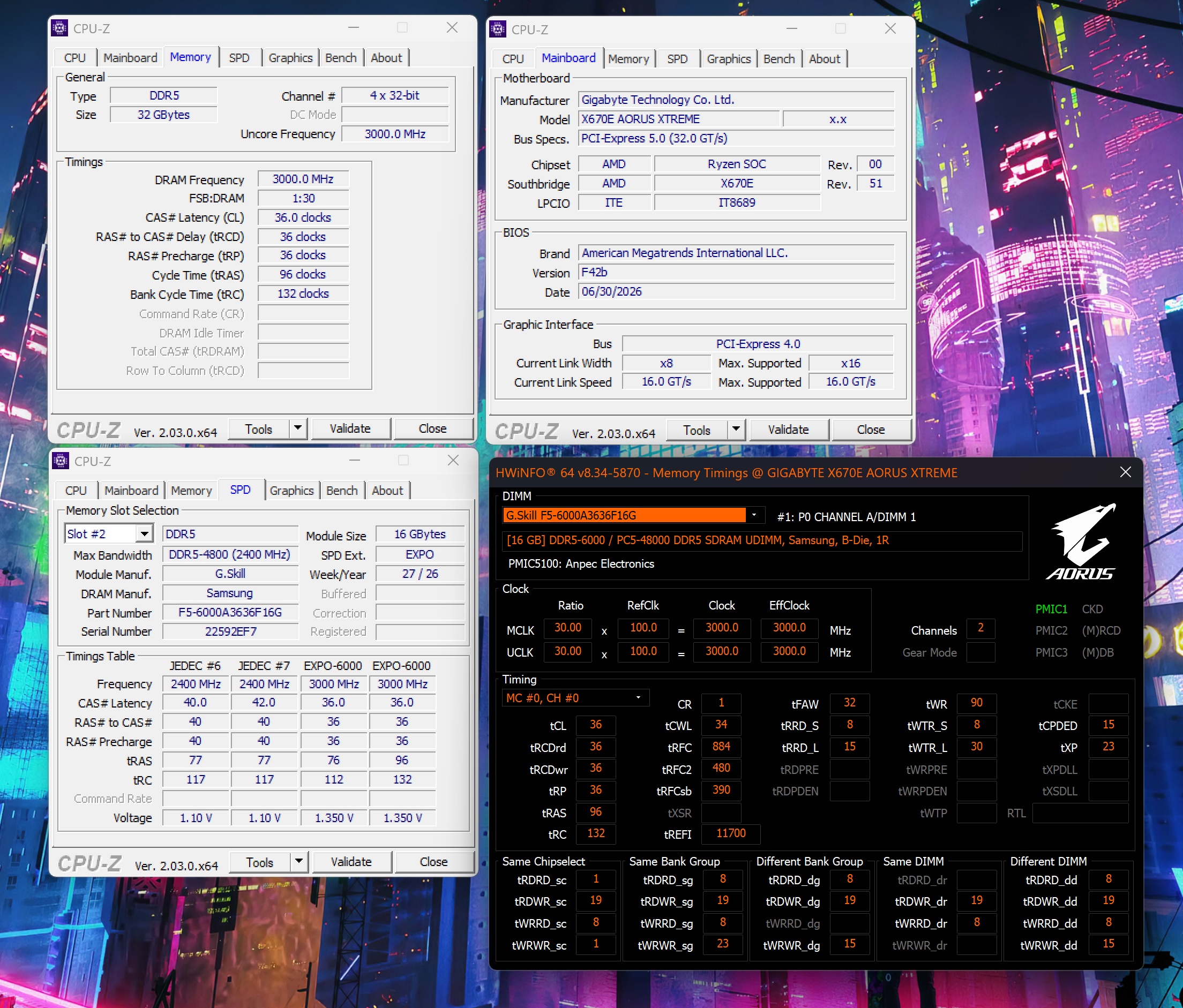Select Graphics tab in Mainboard CPU-Z window
The width and height of the screenshot is (1183, 1008).
click(729, 59)
